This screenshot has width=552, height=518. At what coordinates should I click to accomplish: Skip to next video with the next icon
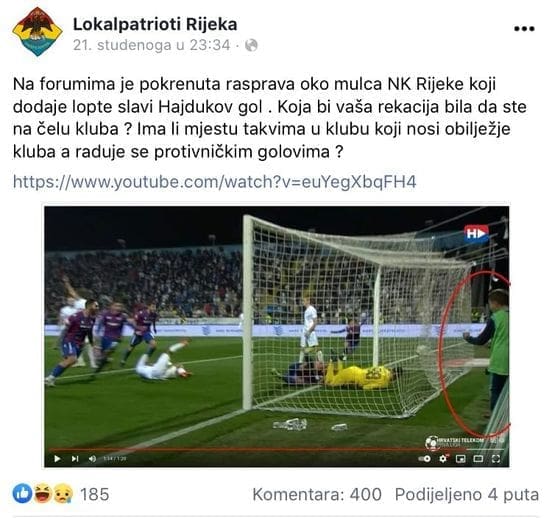tap(75, 458)
